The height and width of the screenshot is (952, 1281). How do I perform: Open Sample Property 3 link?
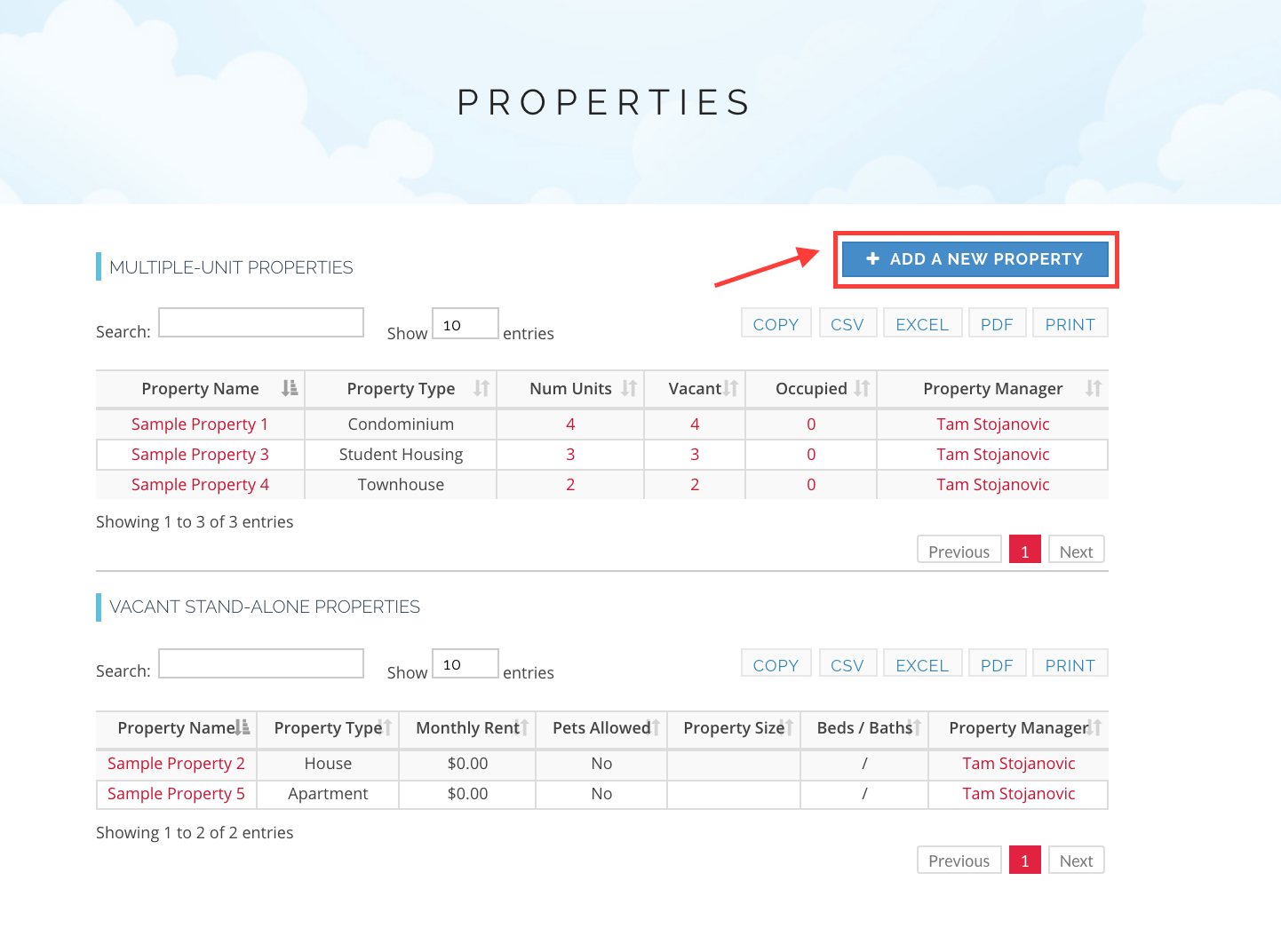pyautogui.click(x=200, y=455)
